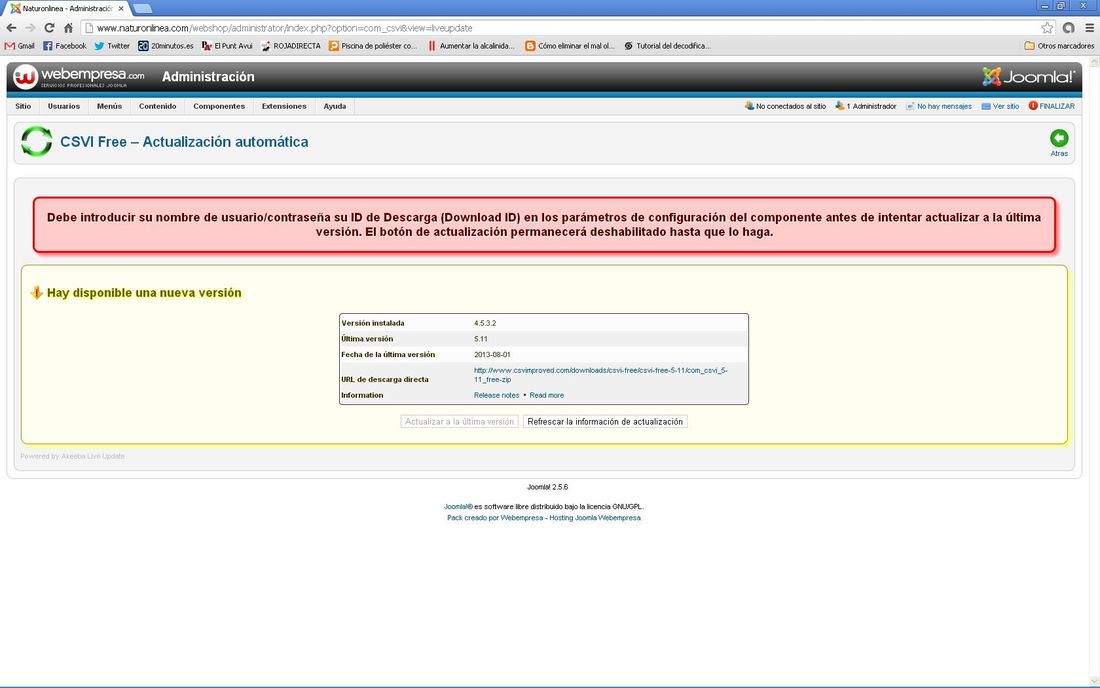Open the Ayuda menu

tap(335, 106)
